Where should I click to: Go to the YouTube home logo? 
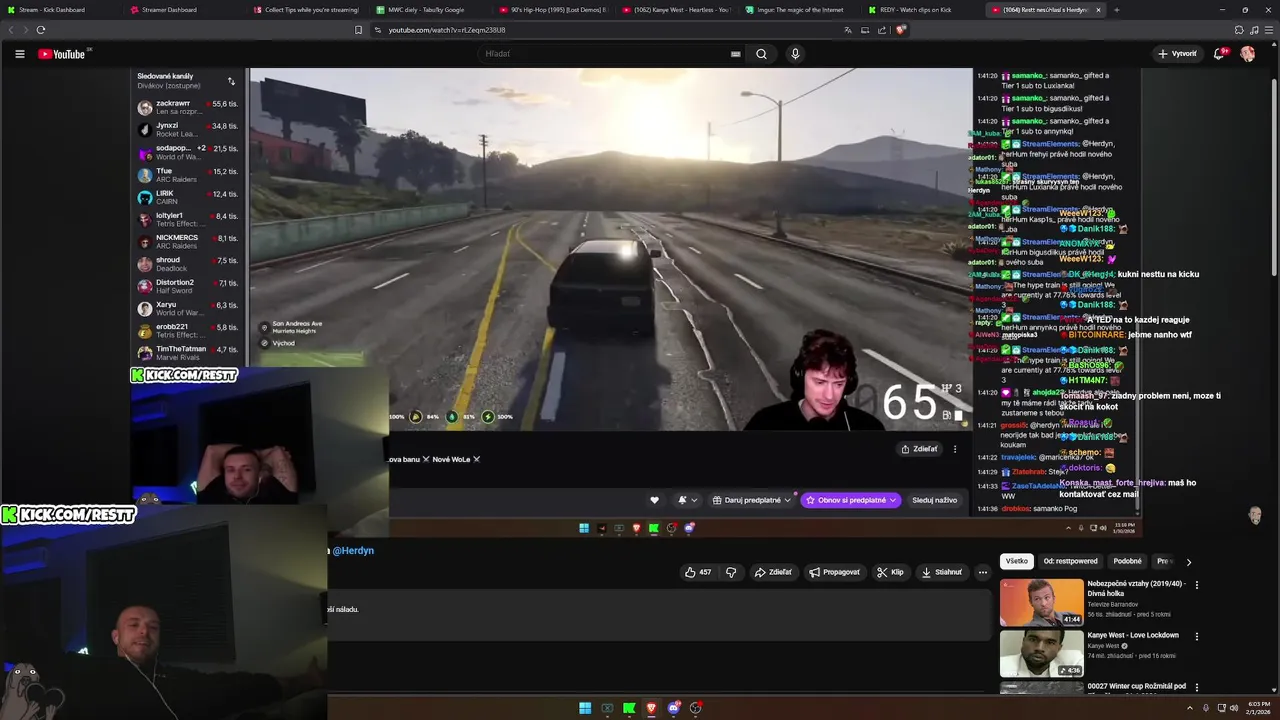pos(62,54)
